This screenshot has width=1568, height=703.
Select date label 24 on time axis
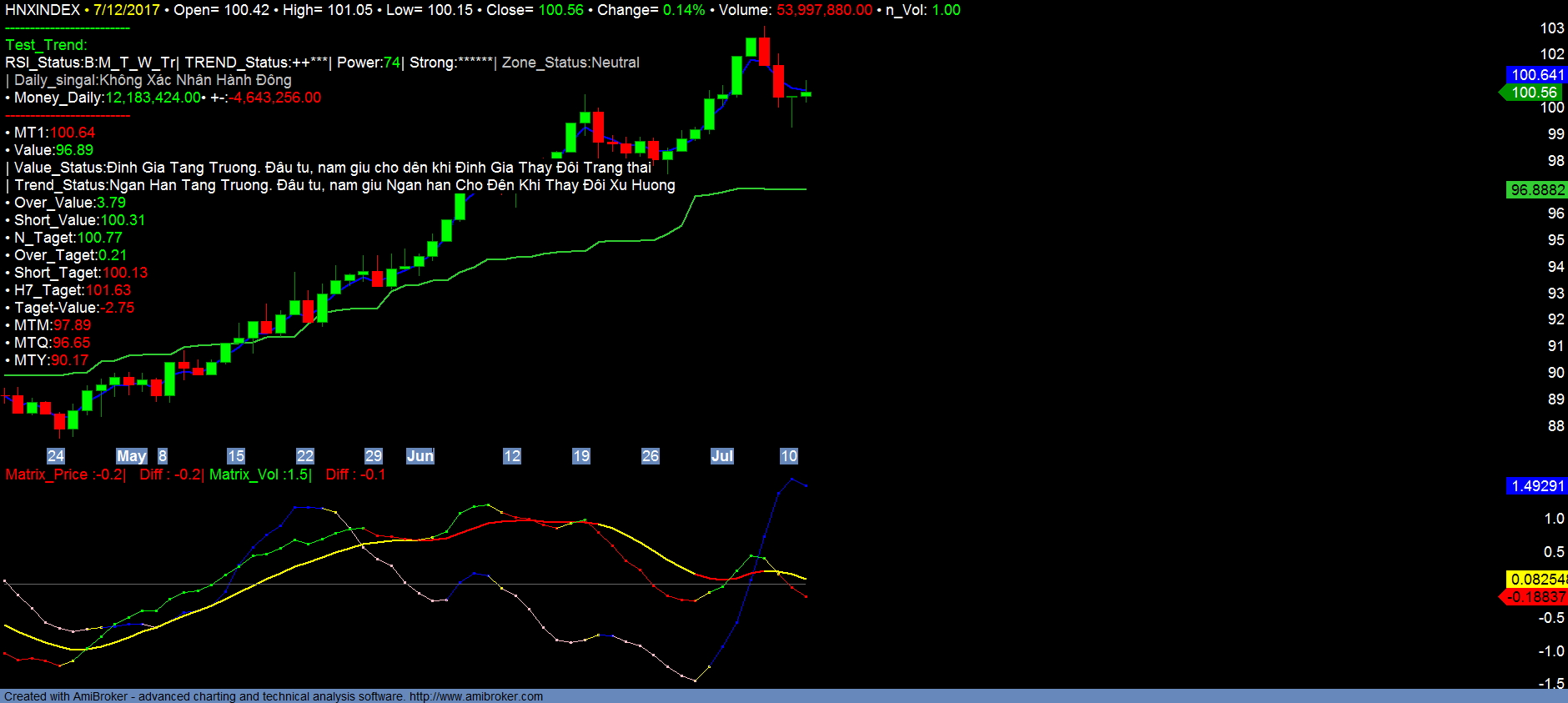tap(56, 456)
